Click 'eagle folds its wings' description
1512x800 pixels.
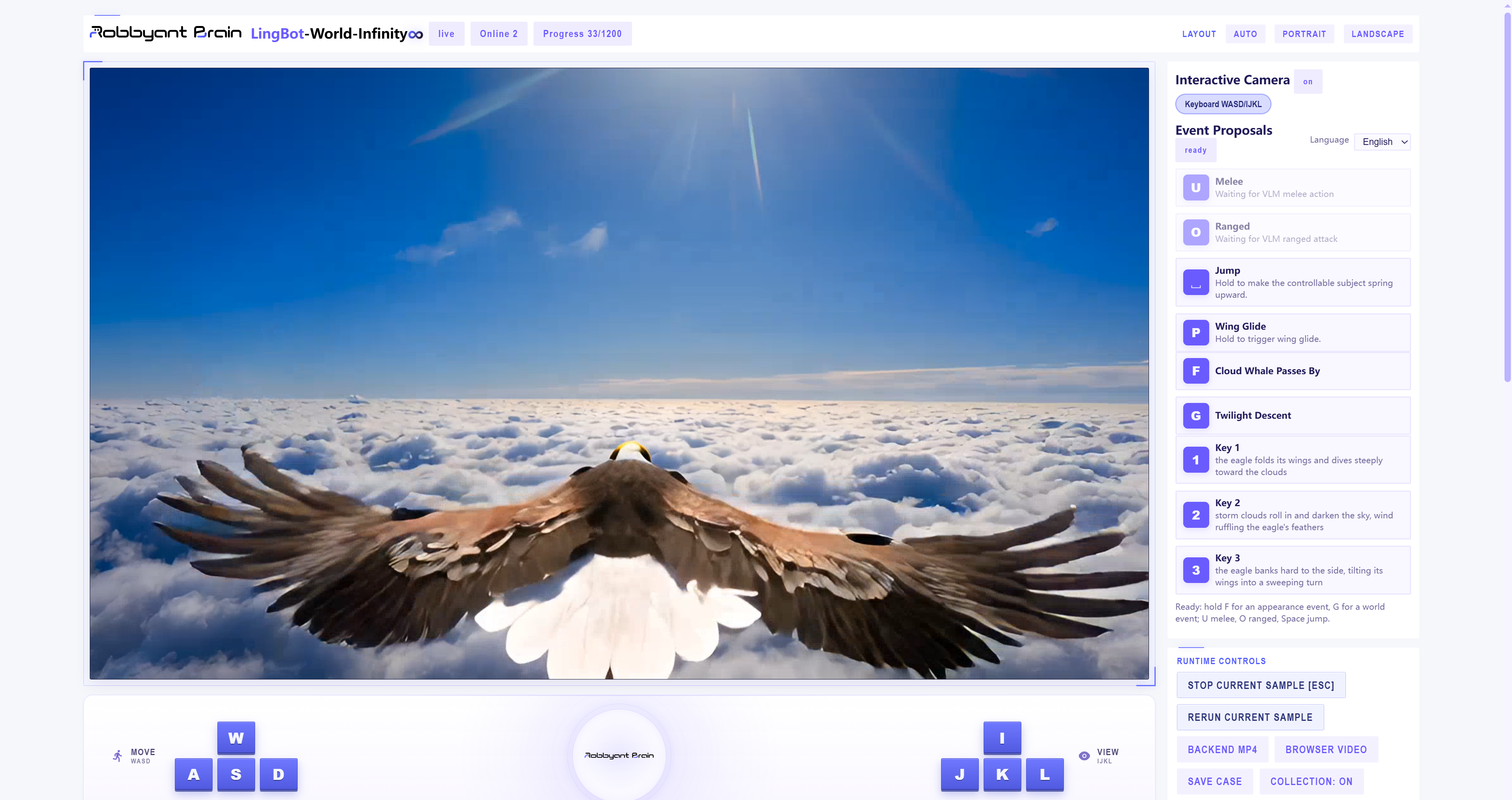[x=1298, y=466]
